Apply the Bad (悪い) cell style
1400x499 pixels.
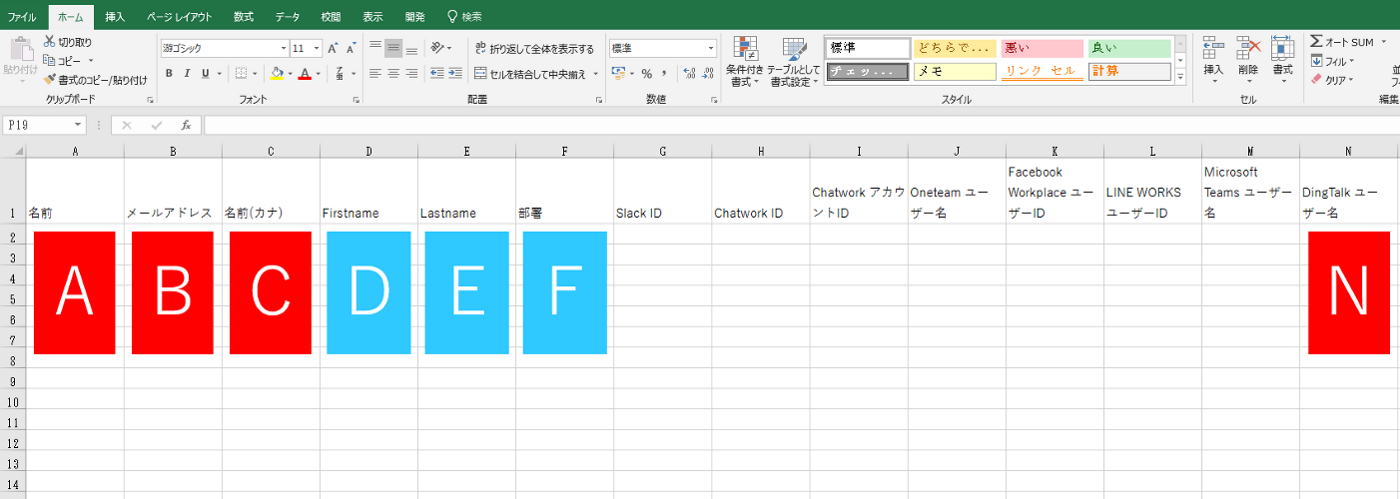(1042, 48)
